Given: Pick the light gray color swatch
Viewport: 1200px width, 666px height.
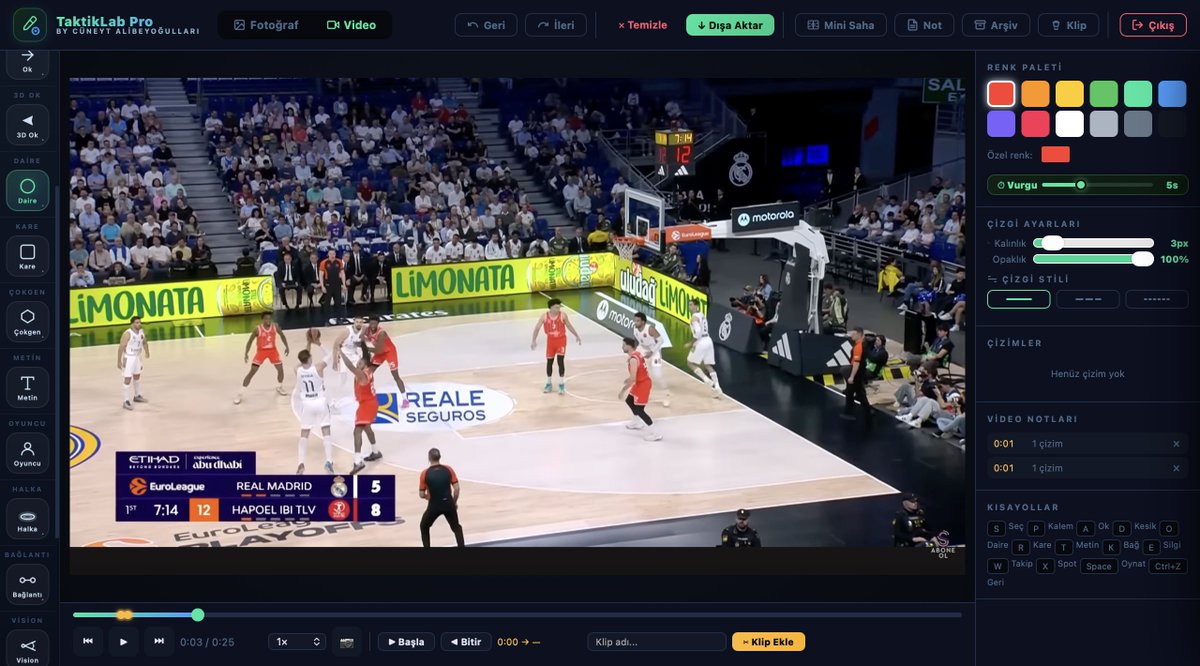Looking at the screenshot, I should click(1104, 124).
